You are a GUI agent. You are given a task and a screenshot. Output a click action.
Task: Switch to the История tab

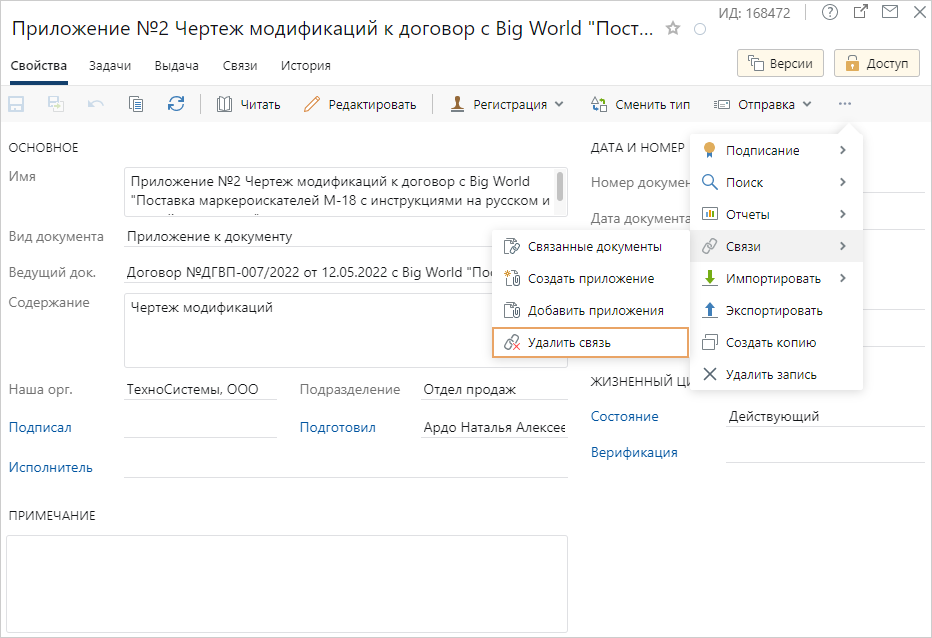(305, 66)
